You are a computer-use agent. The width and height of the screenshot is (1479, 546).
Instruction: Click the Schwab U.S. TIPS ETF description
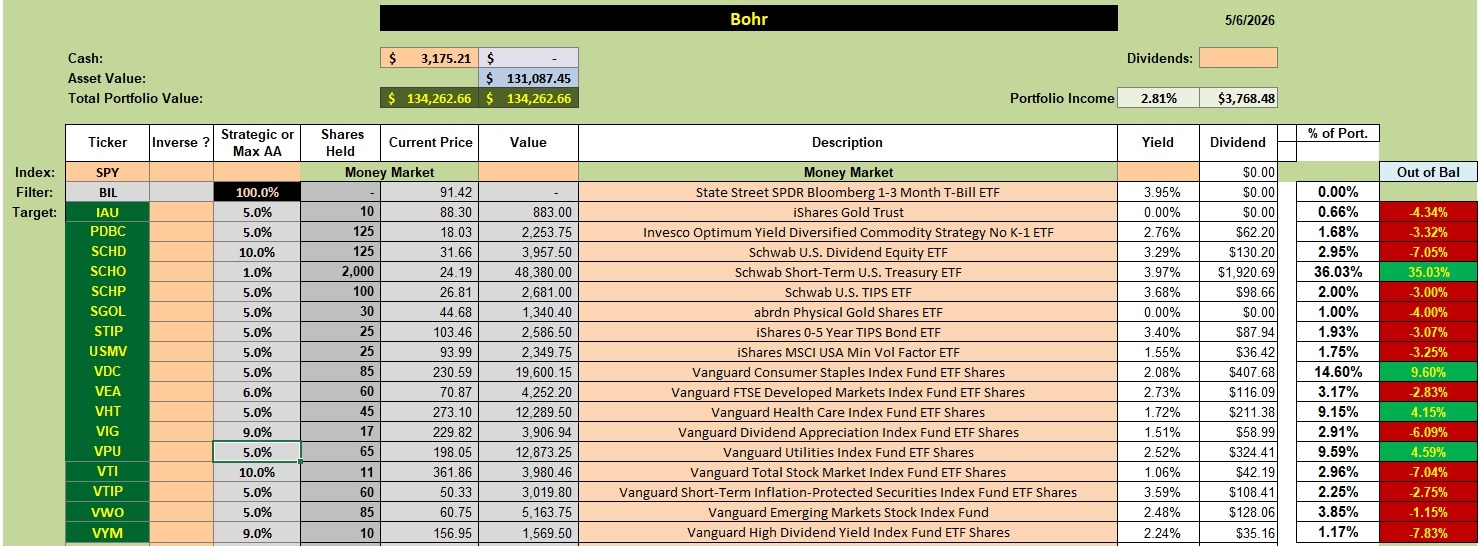(x=848, y=292)
